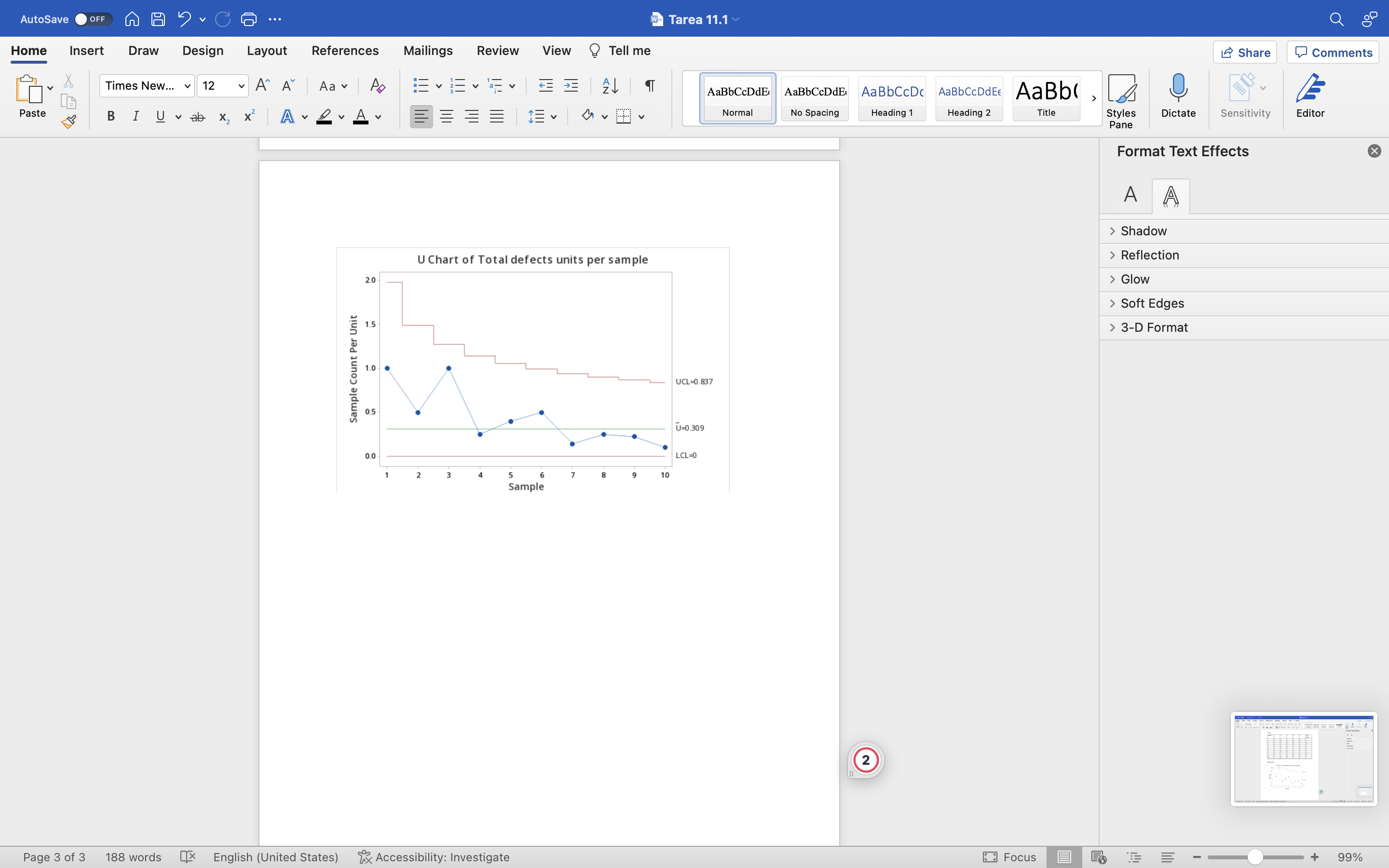This screenshot has width=1389, height=868.
Task: Expand the Shadow section
Action: click(x=1144, y=231)
